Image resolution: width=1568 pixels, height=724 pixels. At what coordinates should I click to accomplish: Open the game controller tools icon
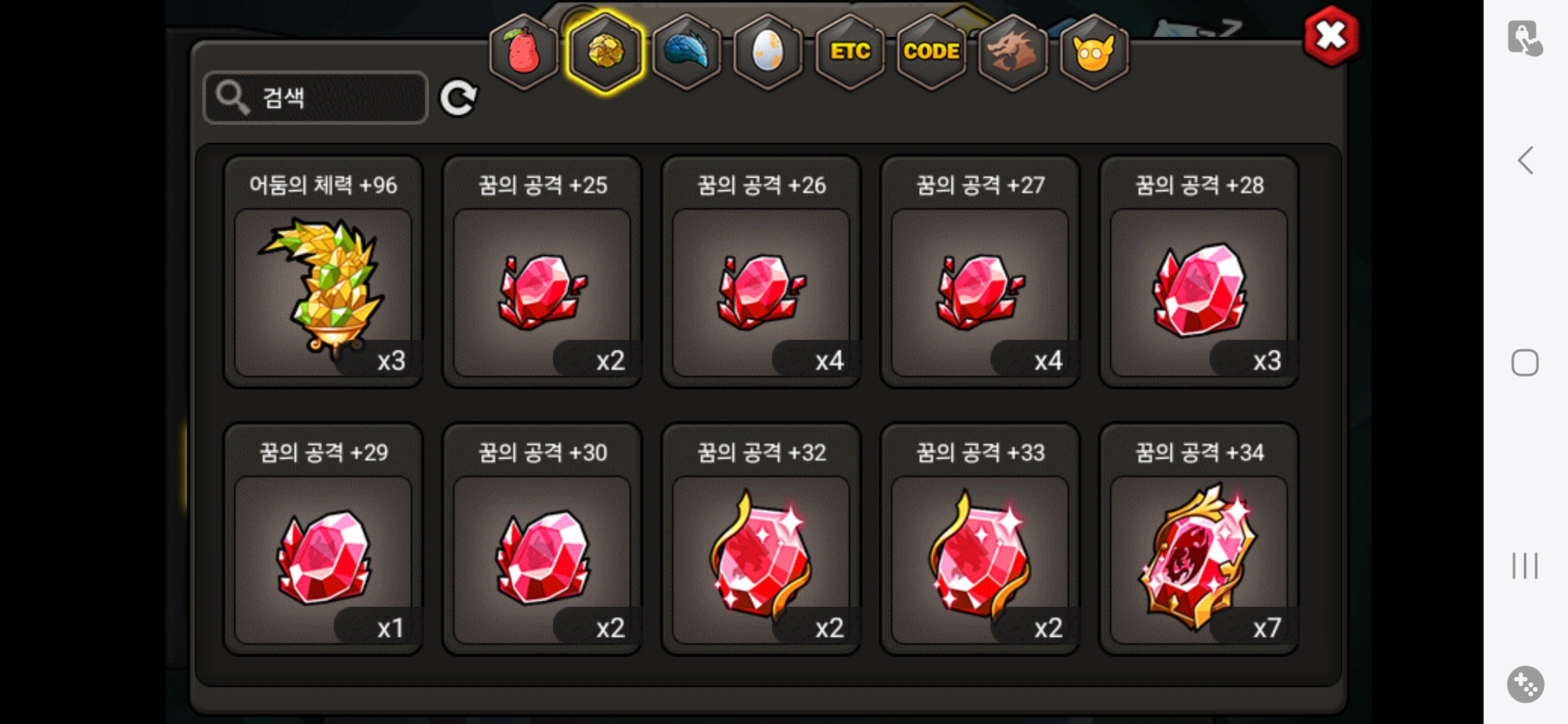[x=1526, y=684]
